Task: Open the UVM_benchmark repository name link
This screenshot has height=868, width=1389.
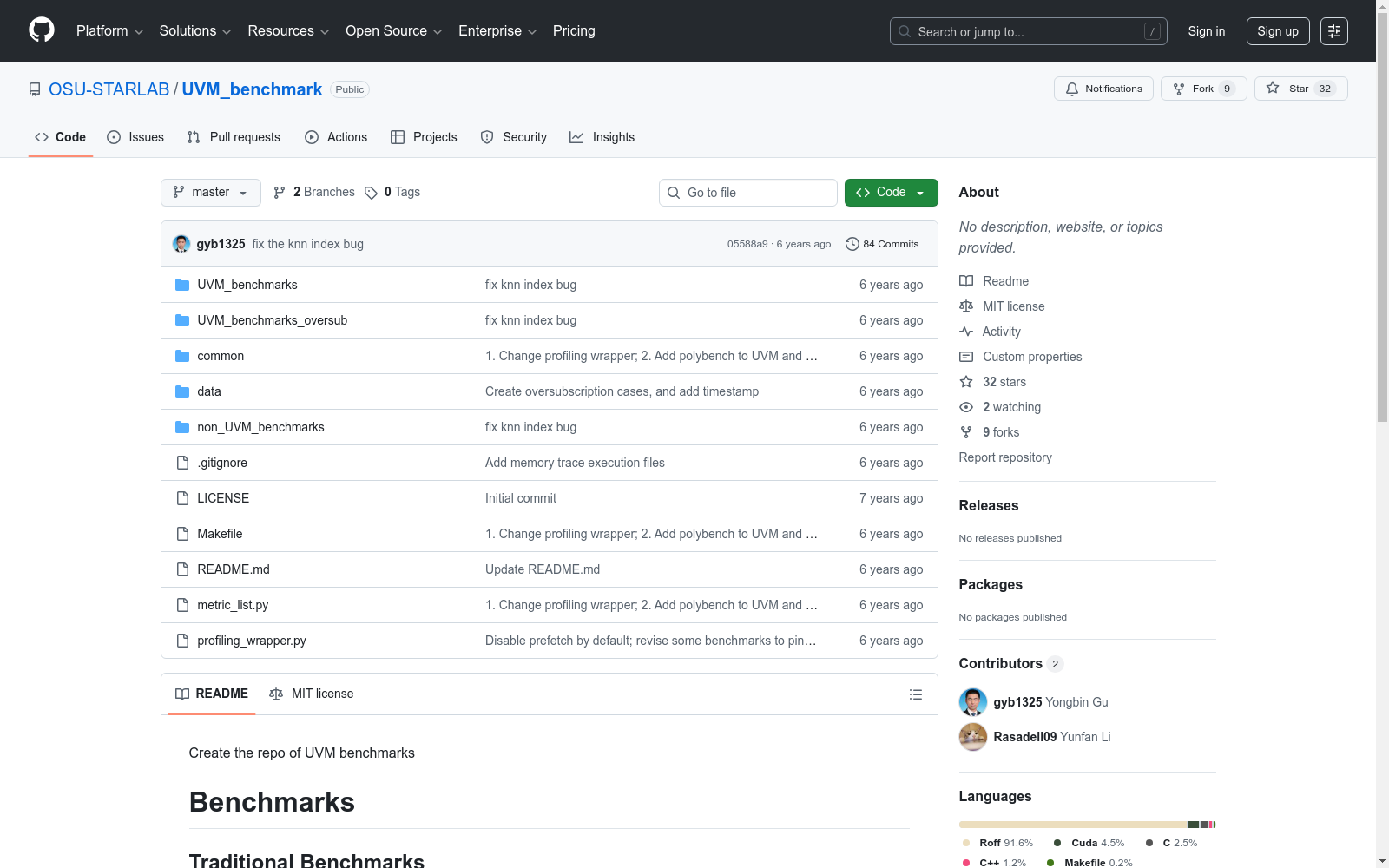Action: (252, 89)
